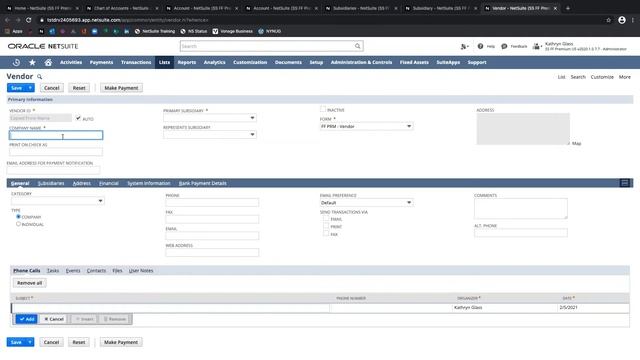This screenshot has width=640, height=360.
Task: Switch to the User Notes subtab
Action: point(141,271)
